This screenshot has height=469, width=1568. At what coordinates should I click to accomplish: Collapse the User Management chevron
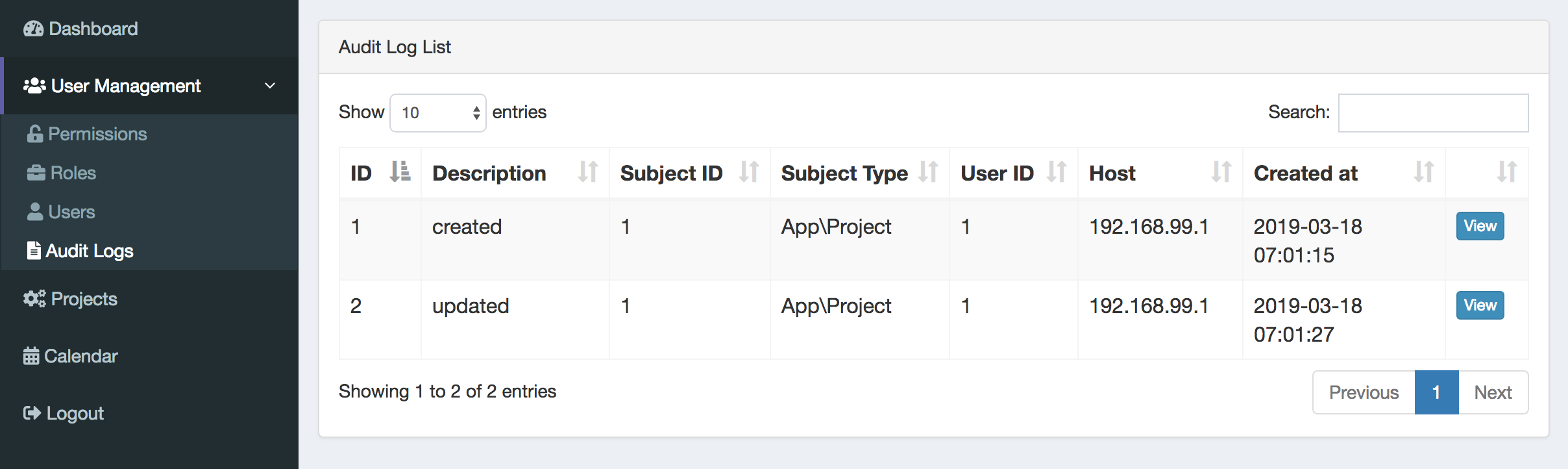click(270, 86)
